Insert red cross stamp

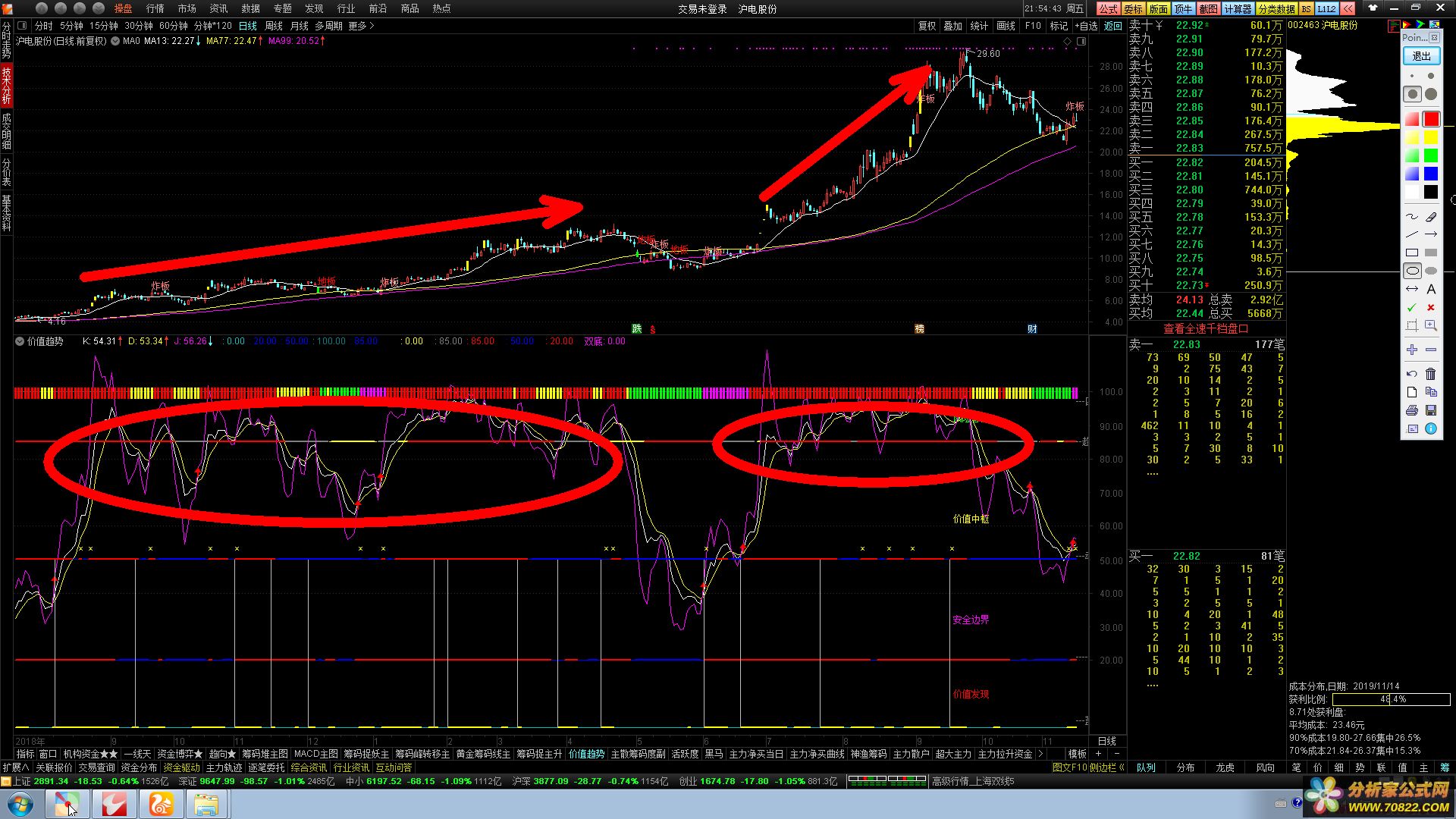tap(1431, 307)
